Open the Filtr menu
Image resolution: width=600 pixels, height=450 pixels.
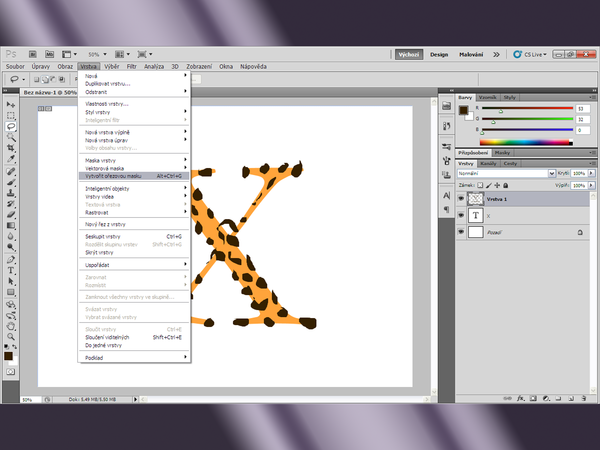[131, 66]
